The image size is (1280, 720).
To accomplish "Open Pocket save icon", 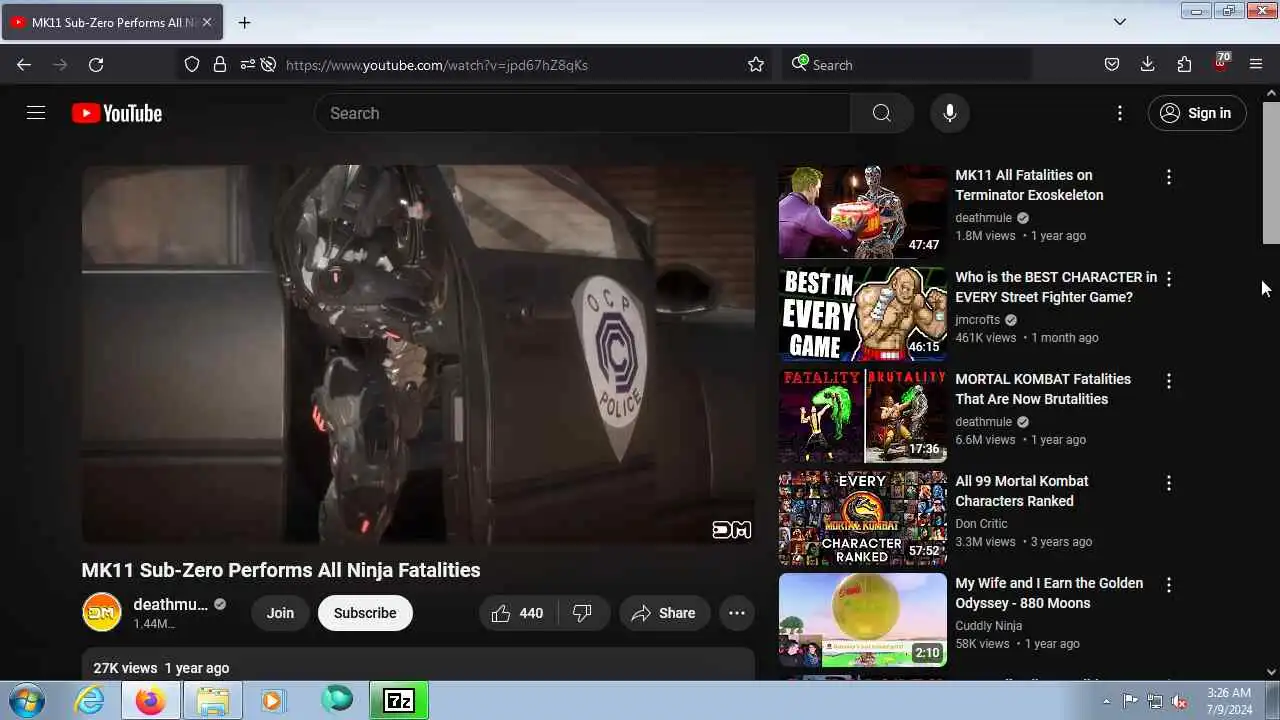I will click(1112, 65).
